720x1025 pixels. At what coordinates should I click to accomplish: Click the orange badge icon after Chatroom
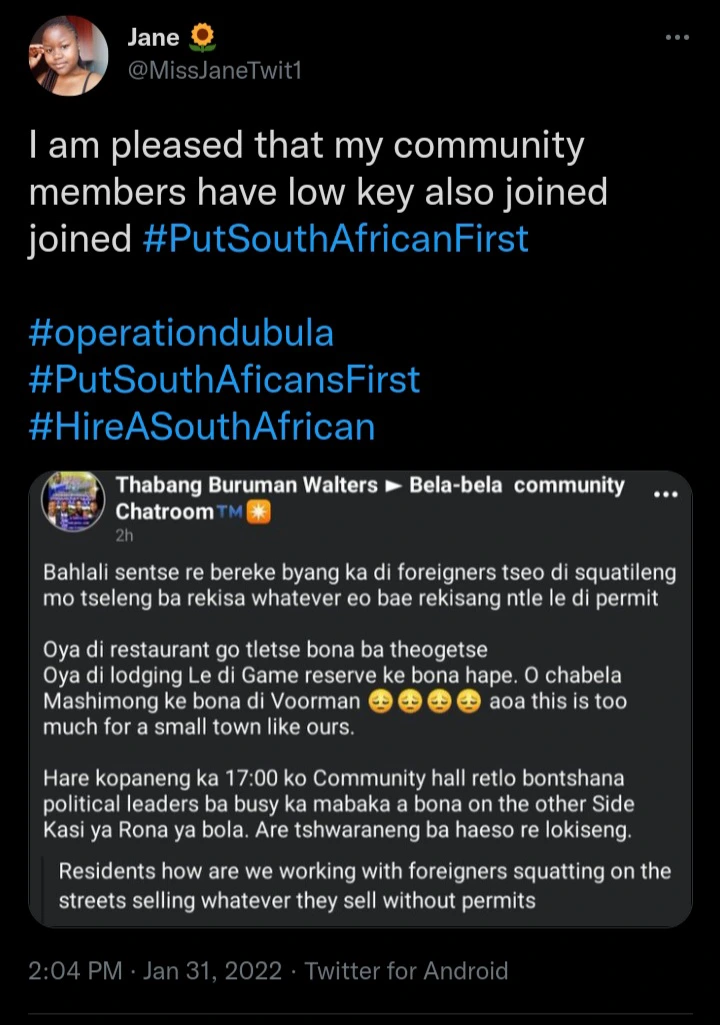pyautogui.click(x=259, y=513)
